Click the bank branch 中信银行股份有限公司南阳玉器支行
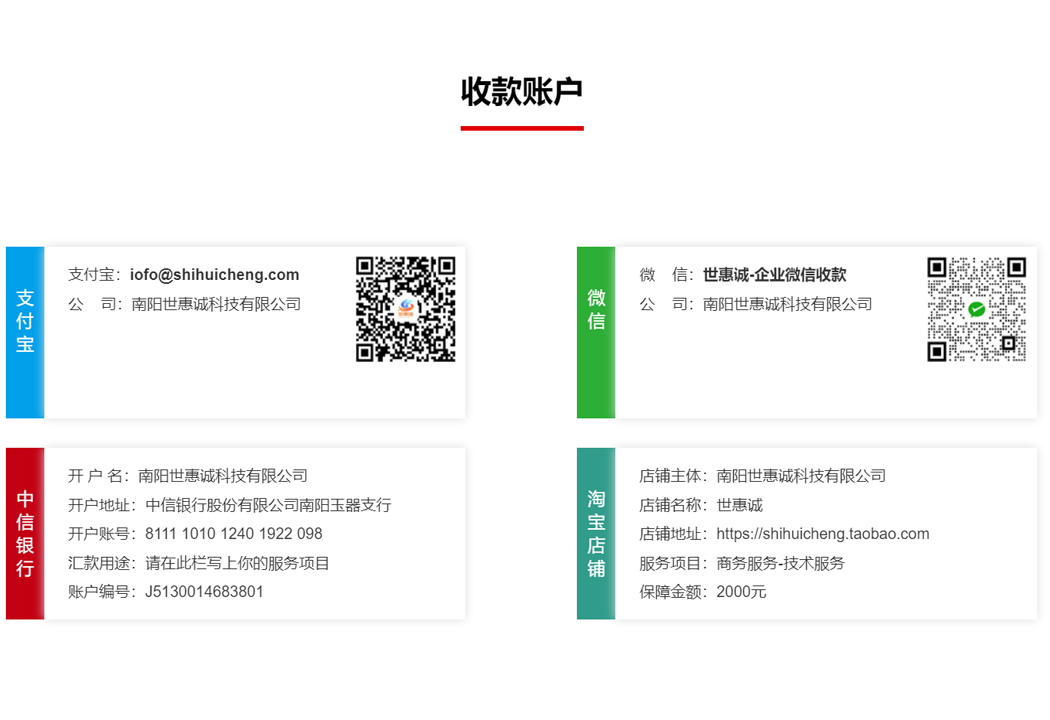Viewport: 1050px width, 720px height. [x=268, y=505]
